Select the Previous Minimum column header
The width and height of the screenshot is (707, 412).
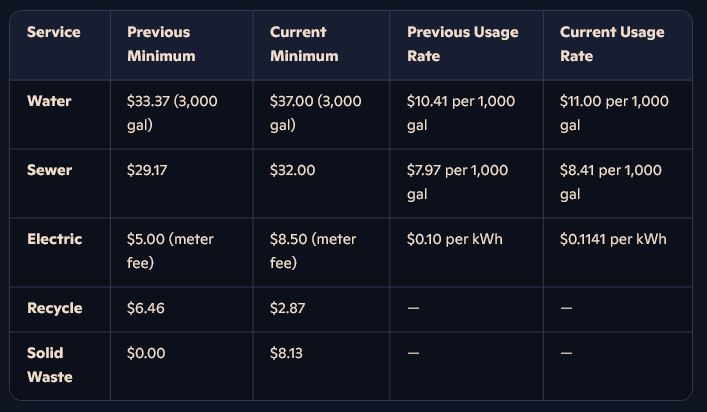tap(161, 44)
